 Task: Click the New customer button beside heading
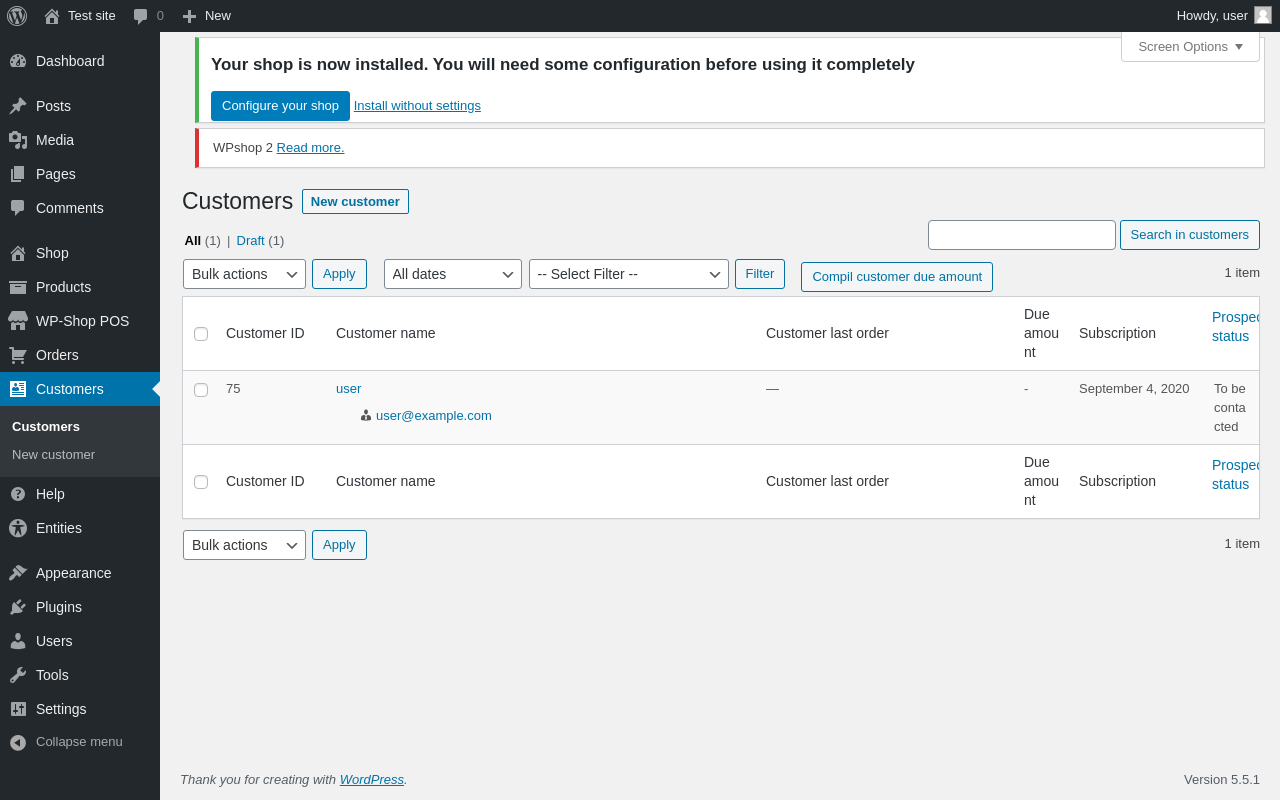pos(355,201)
